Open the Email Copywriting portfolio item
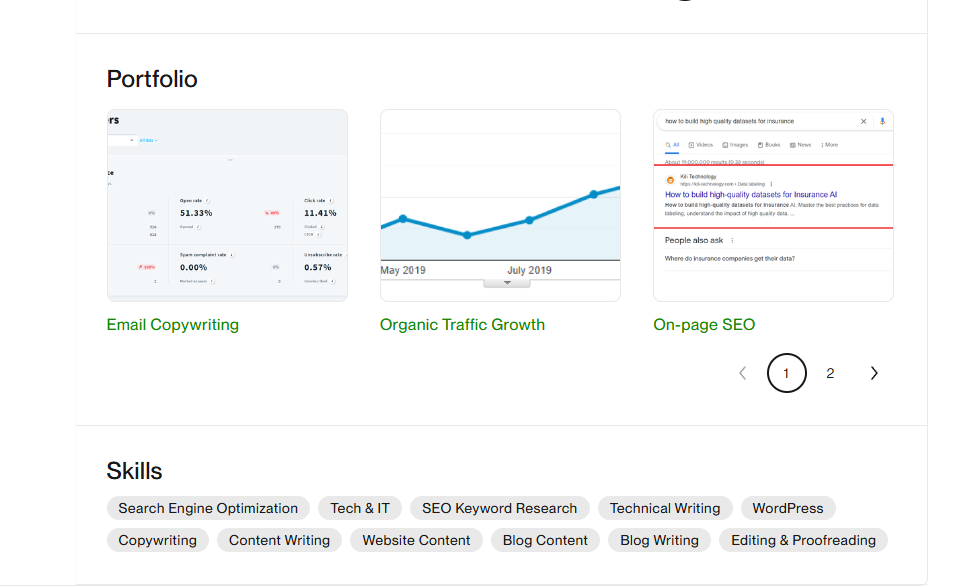Screen dimensions: 958x586 click(x=172, y=324)
